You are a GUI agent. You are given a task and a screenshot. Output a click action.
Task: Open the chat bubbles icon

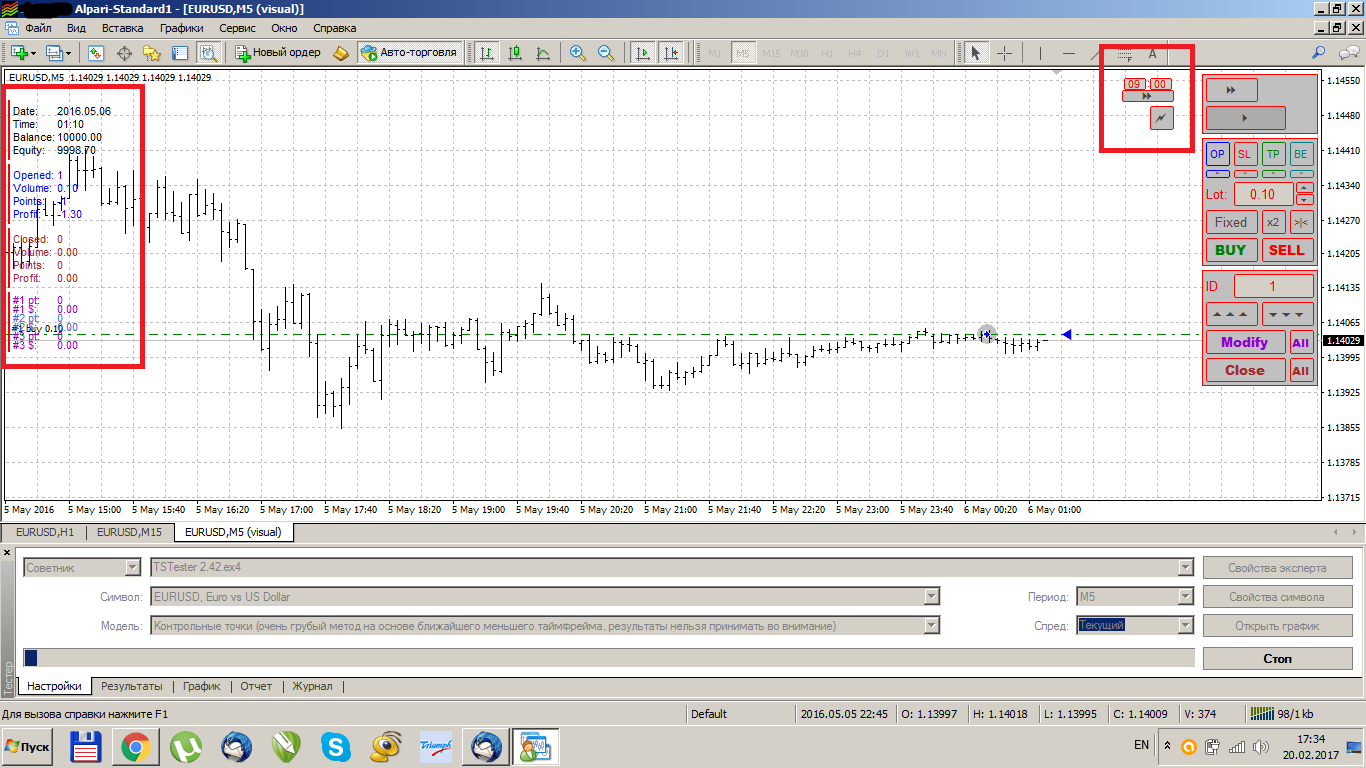pos(1347,52)
